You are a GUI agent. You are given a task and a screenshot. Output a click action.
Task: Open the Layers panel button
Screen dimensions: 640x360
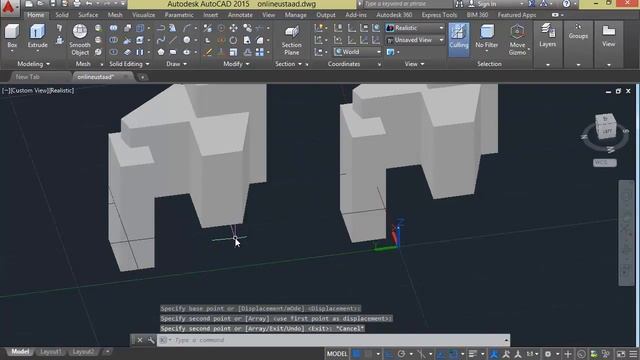coord(547,36)
